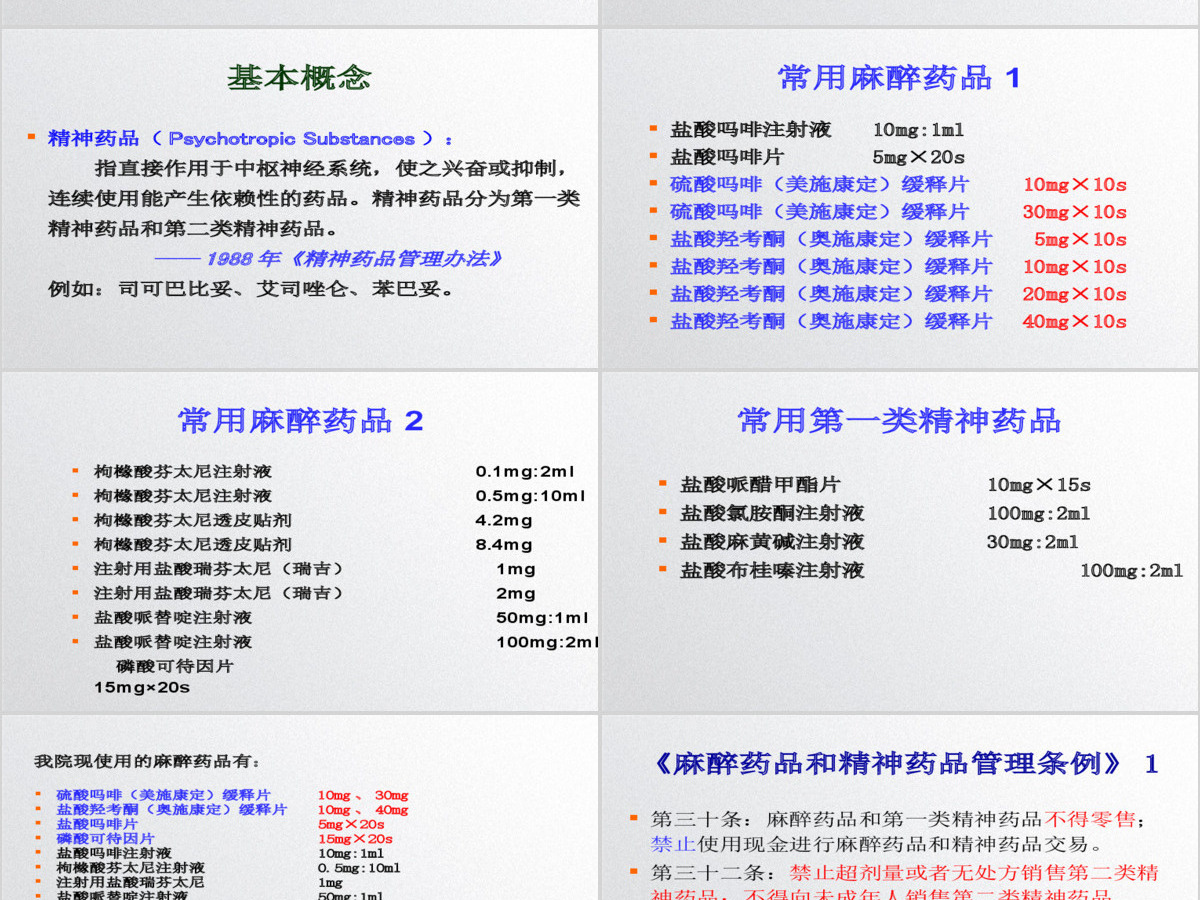Click the 15mg×20s line in 常用麻醉药品 2
This screenshot has height=900, width=1200.
coord(142,688)
